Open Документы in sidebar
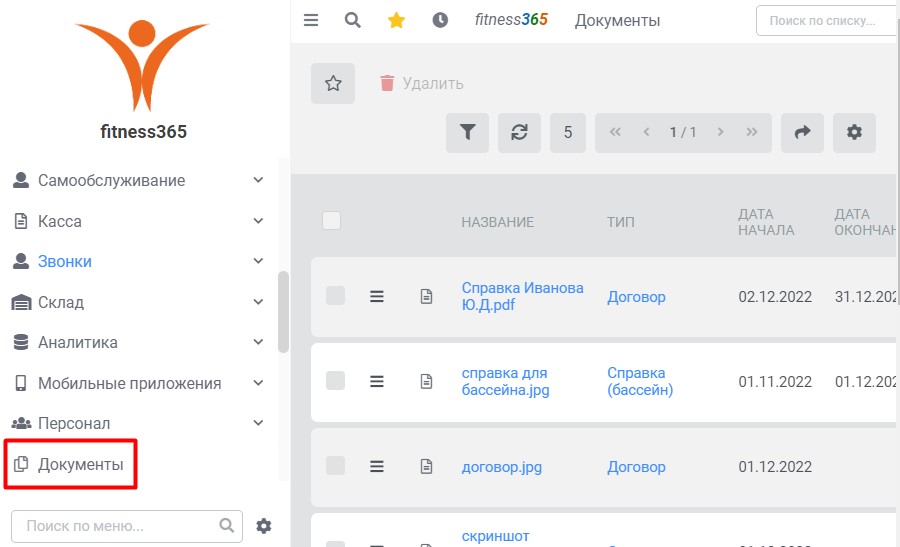Screen dimensions: 900x547 tap(80, 464)
